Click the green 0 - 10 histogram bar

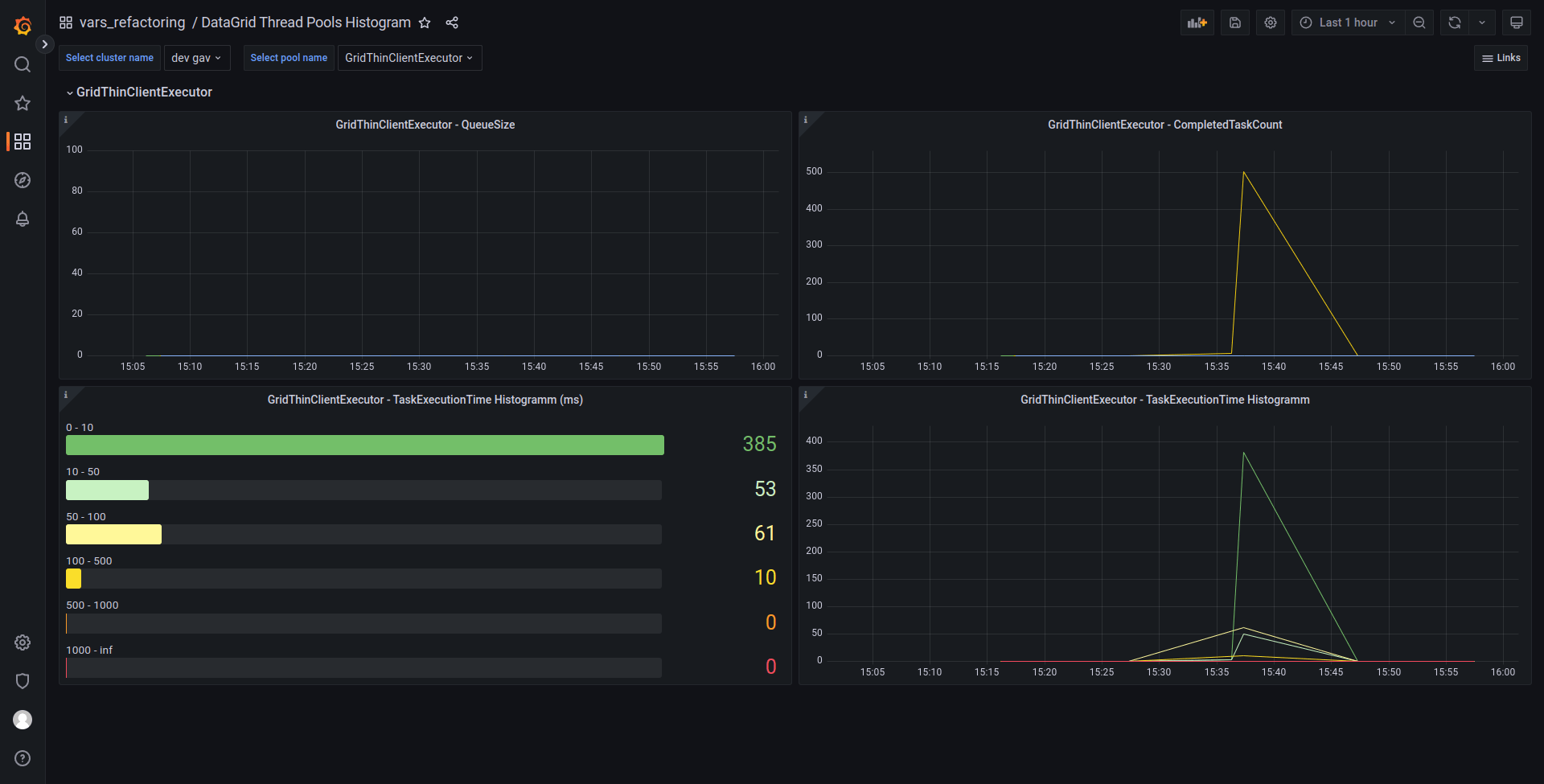pyautogui.click(x=365, y=445)
